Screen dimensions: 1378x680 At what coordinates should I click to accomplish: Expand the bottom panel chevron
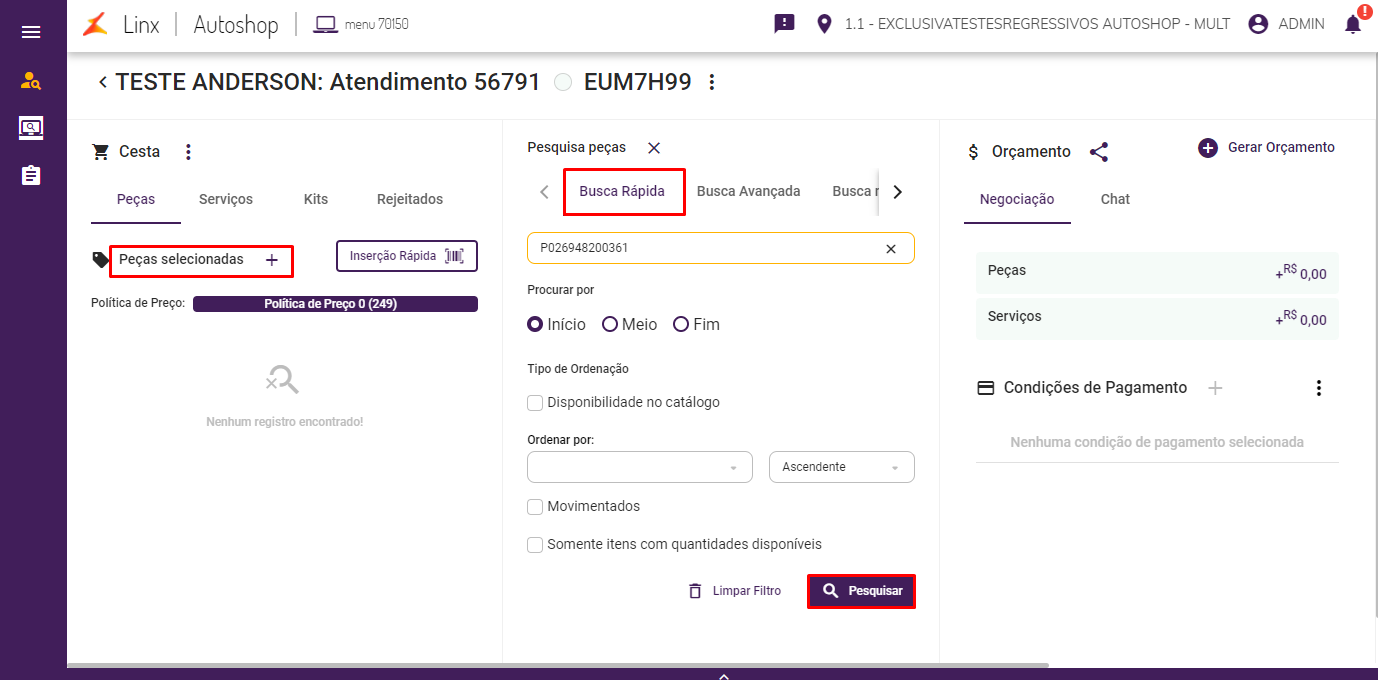point(723,676)
